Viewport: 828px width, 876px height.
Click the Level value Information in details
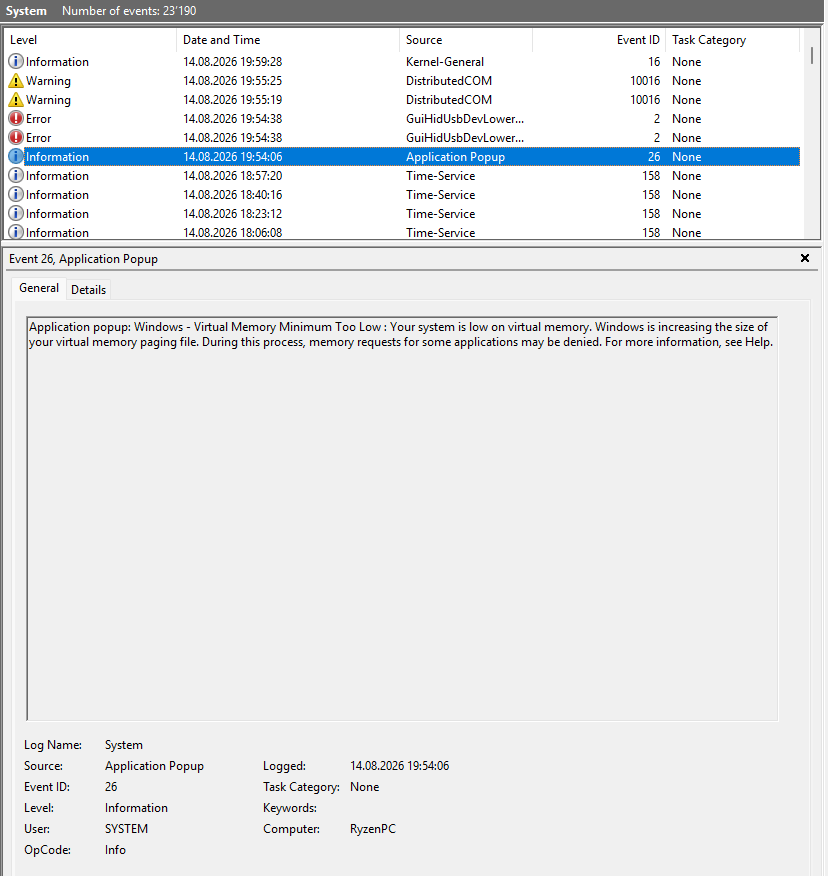click(x=136, y=808)
